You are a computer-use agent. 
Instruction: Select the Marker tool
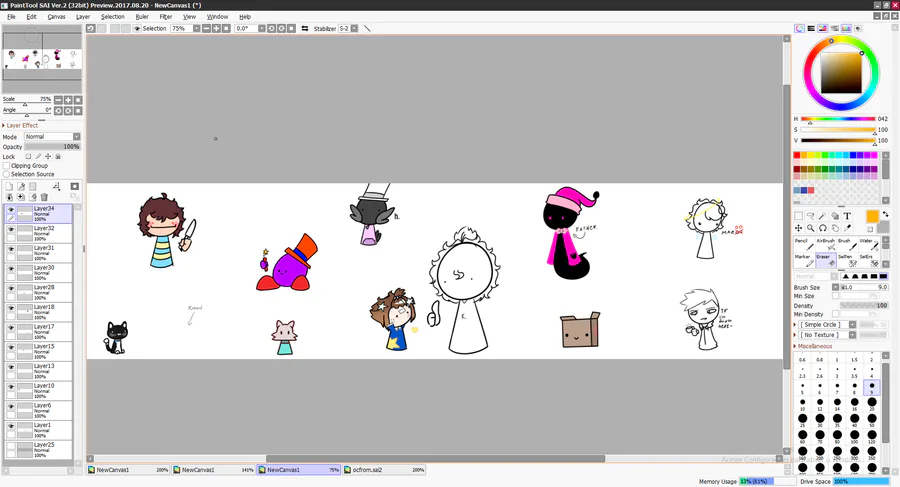[804, 260]
